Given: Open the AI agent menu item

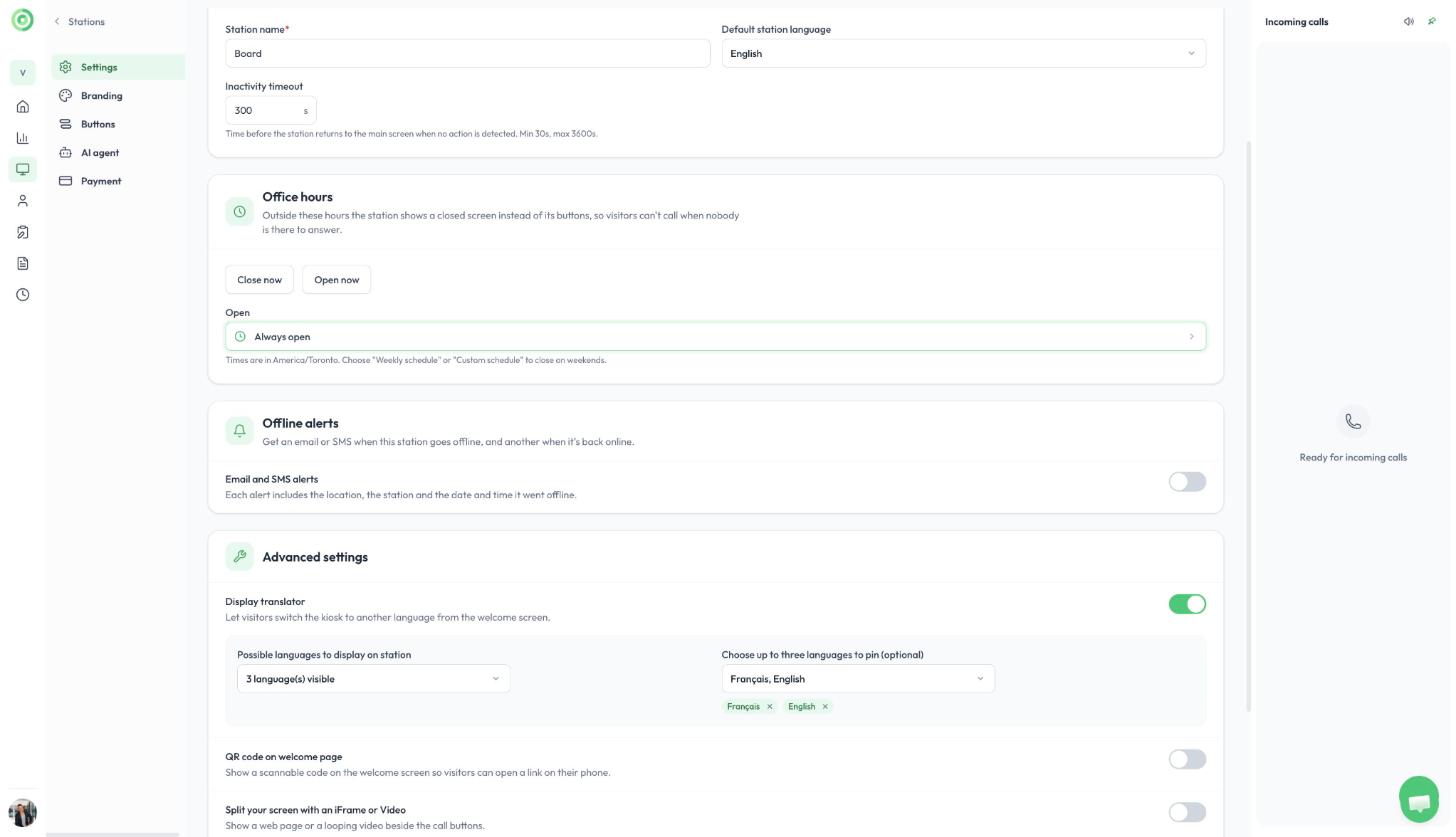Looking at the screenshot, I should (x=100, y=153).
